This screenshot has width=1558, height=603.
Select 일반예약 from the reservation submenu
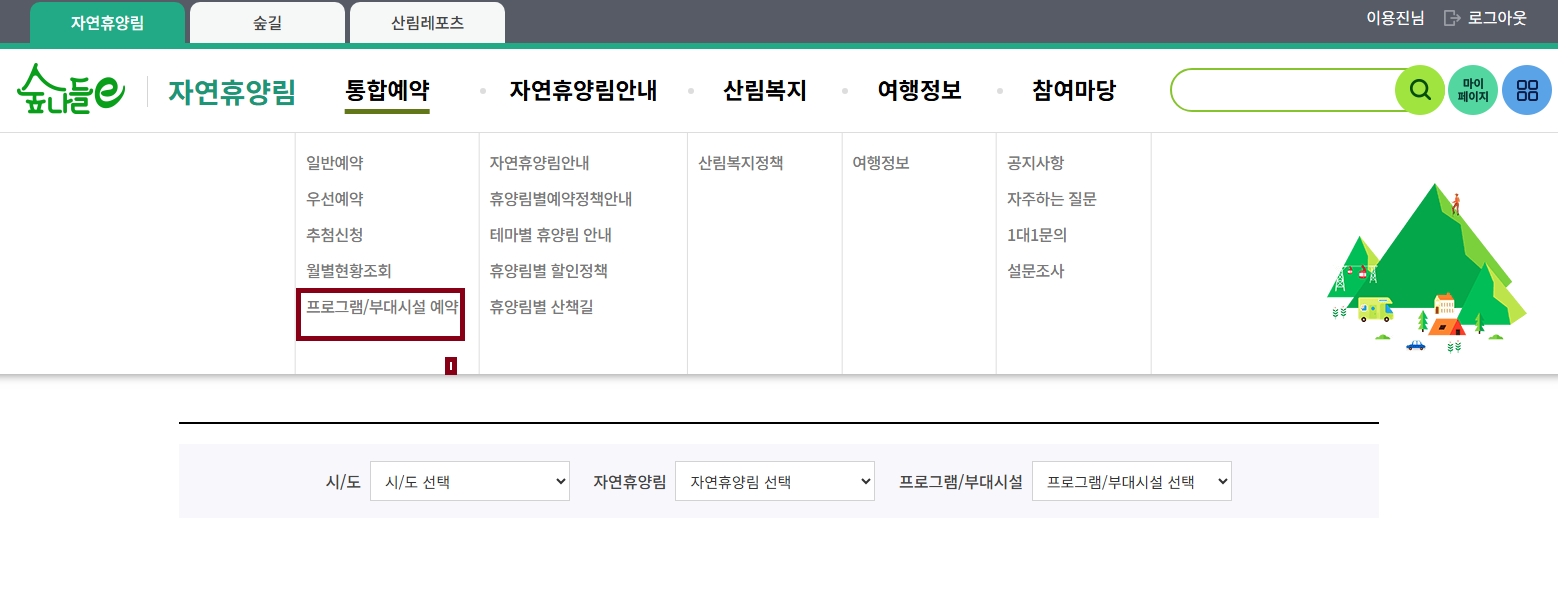point(334,163)
